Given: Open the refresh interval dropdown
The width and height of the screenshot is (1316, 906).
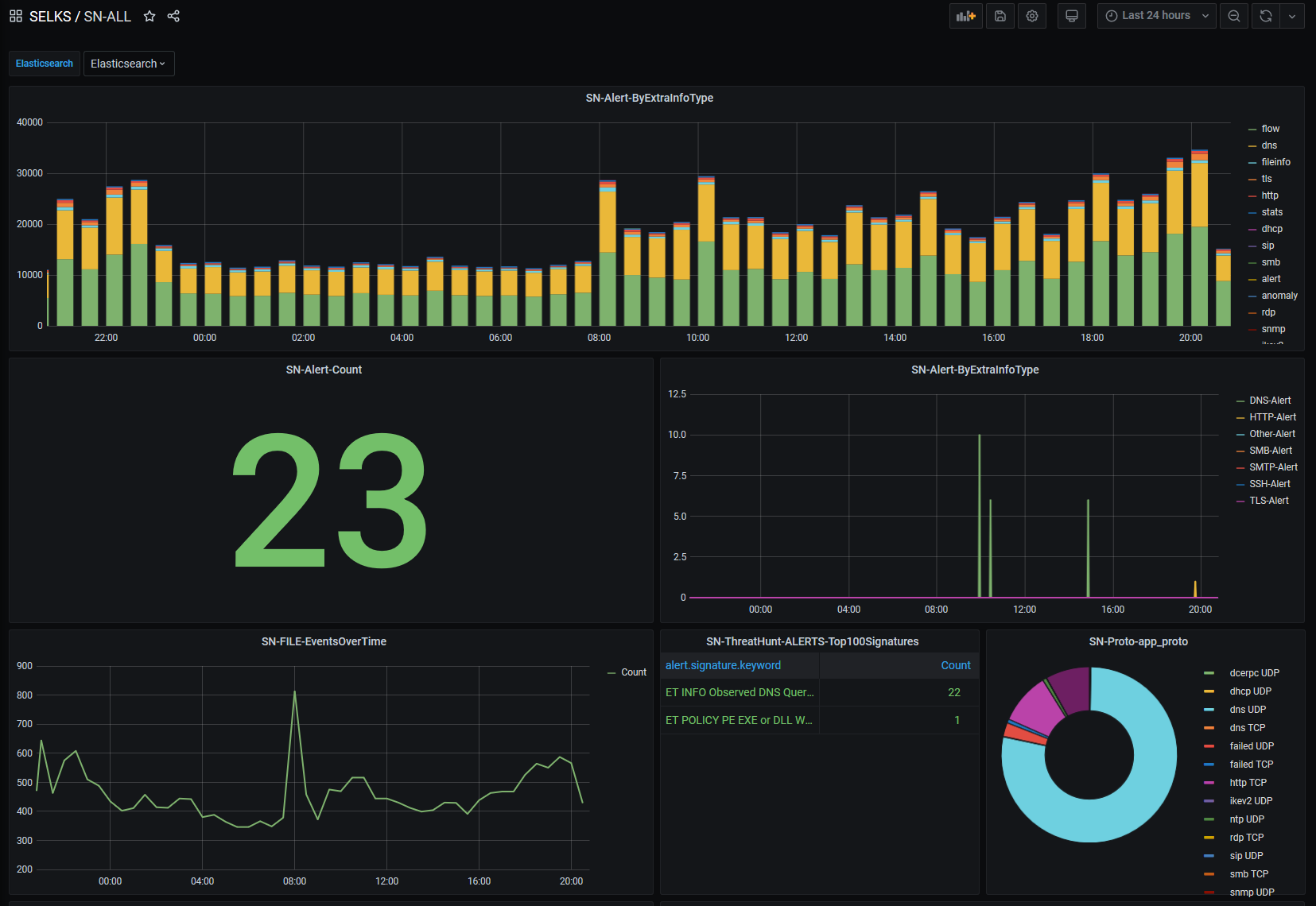Looking at the screenshot, I should click(1292, 16).
